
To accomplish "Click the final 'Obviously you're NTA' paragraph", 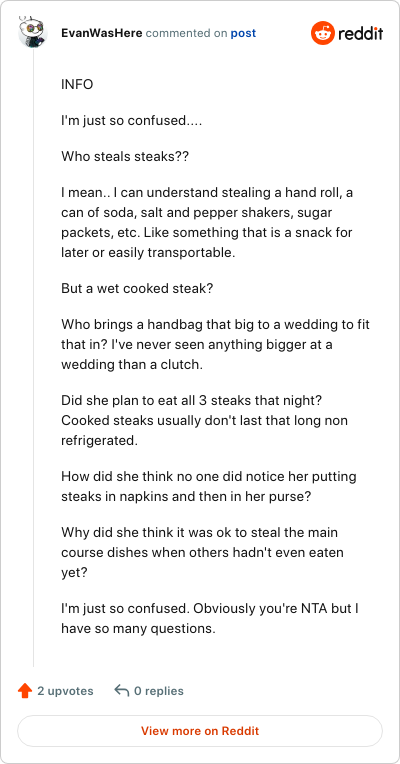I will 210,619.
